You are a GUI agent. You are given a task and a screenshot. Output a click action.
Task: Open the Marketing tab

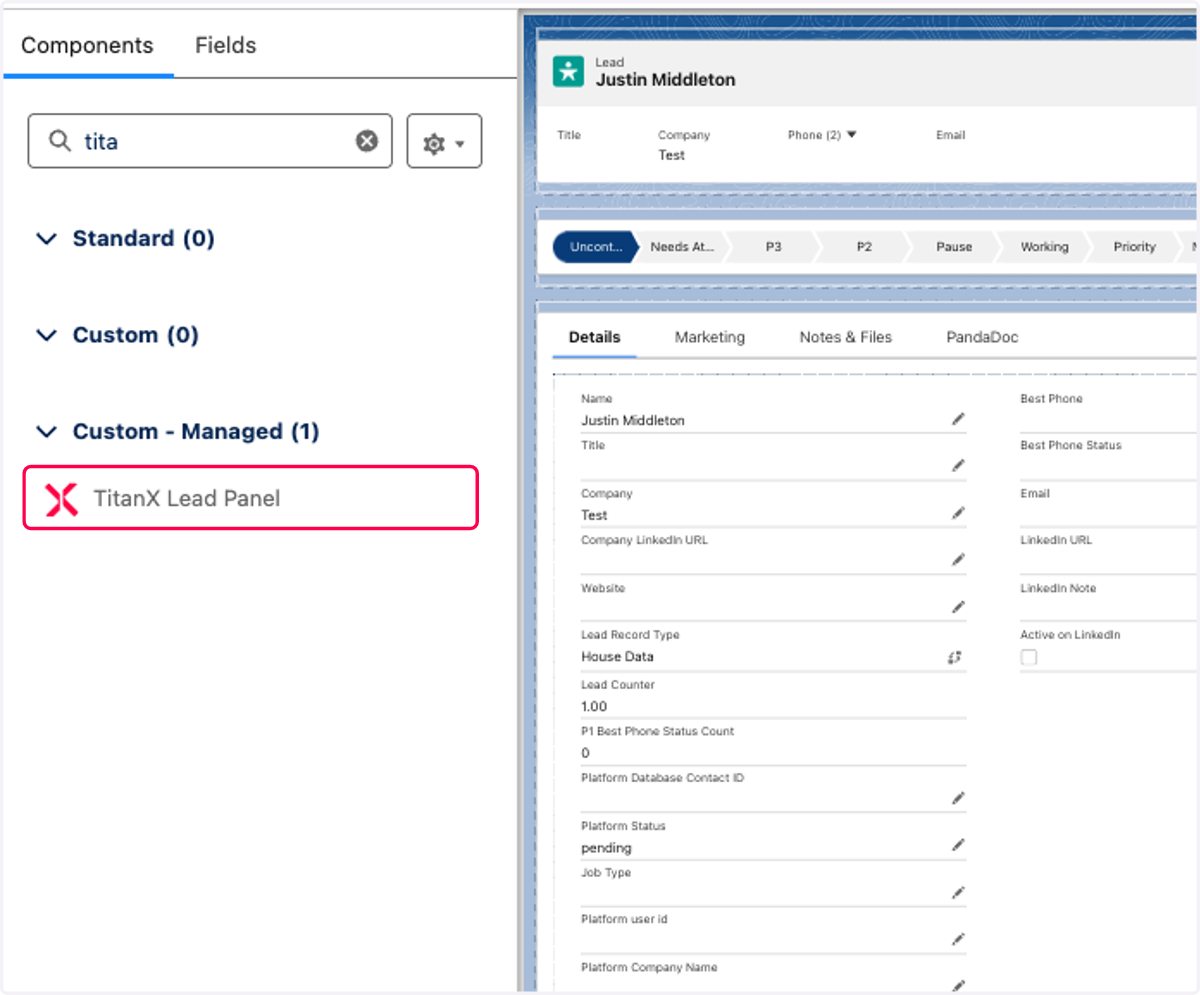[x=710, y=337]
